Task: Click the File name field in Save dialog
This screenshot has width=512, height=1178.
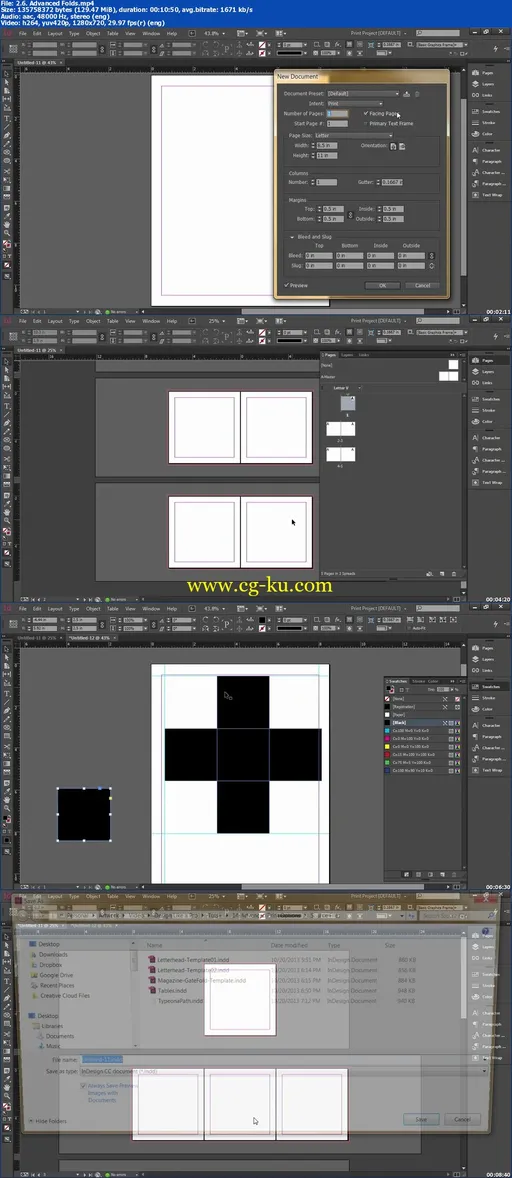Action: click(285, 1059)
